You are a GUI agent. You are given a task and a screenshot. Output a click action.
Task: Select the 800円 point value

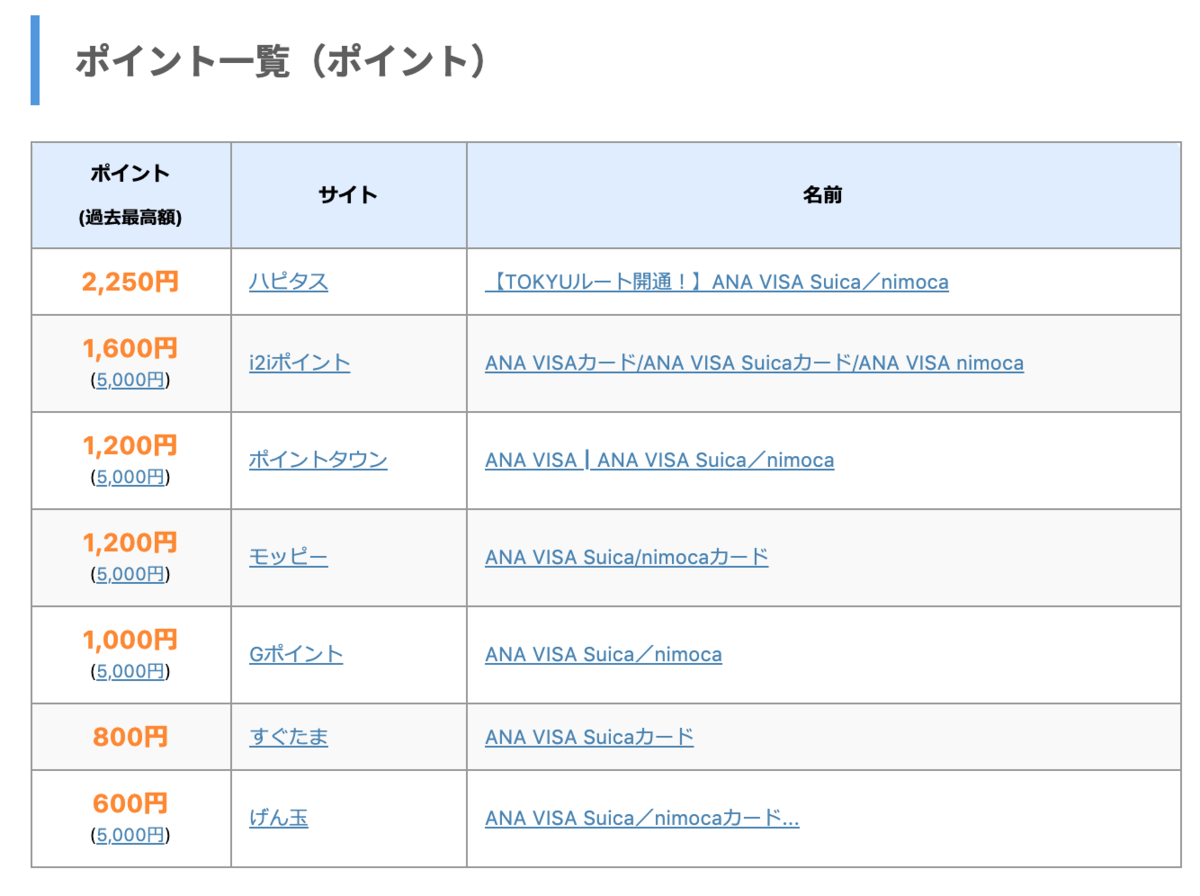(130, 737)
